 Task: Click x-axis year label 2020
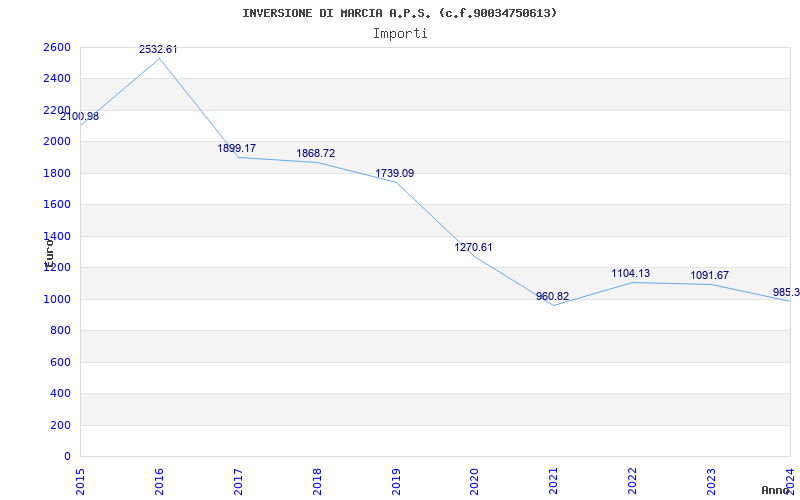click(x=474, y=482)
